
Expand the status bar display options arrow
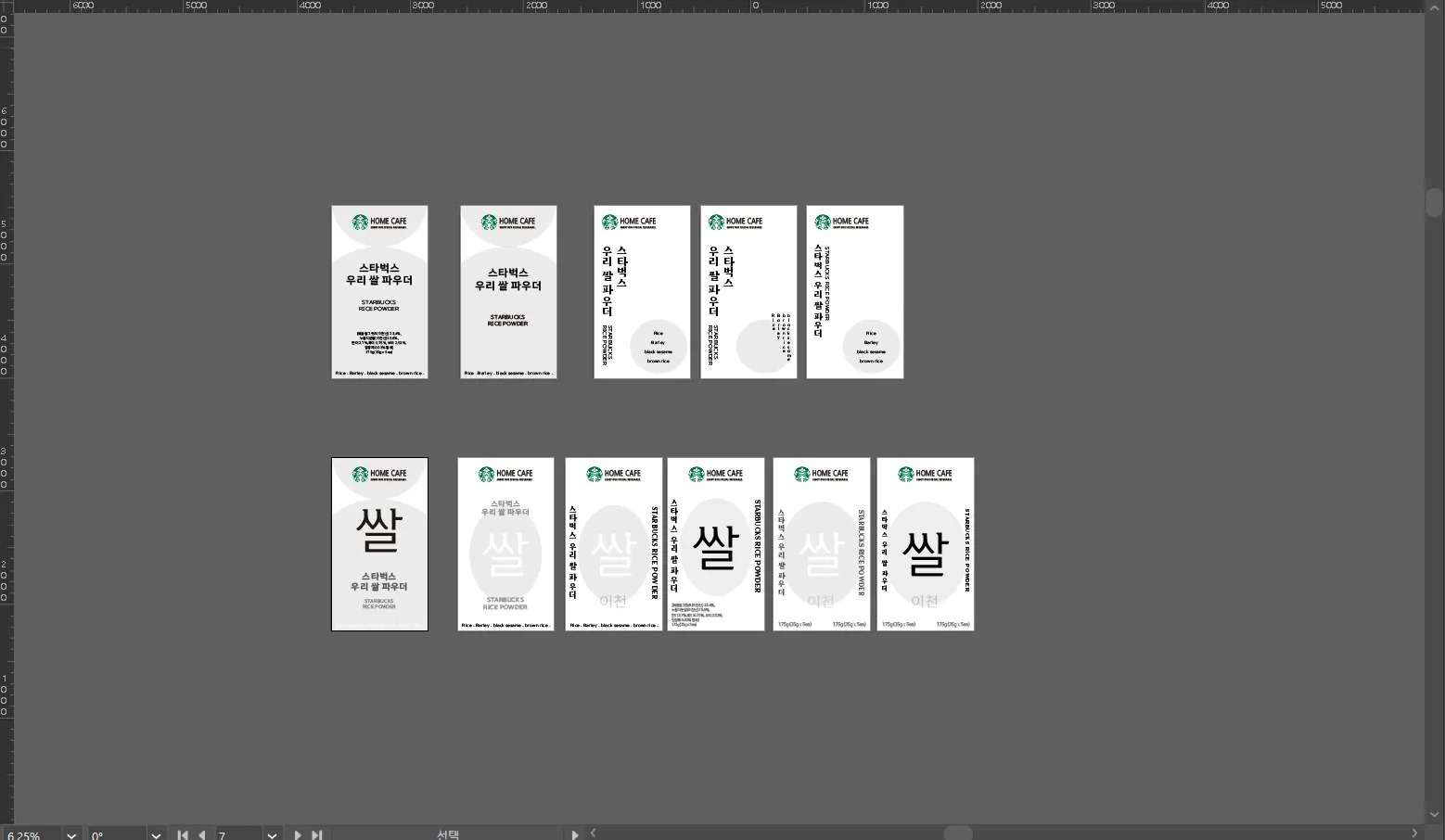tap(575, 834)
